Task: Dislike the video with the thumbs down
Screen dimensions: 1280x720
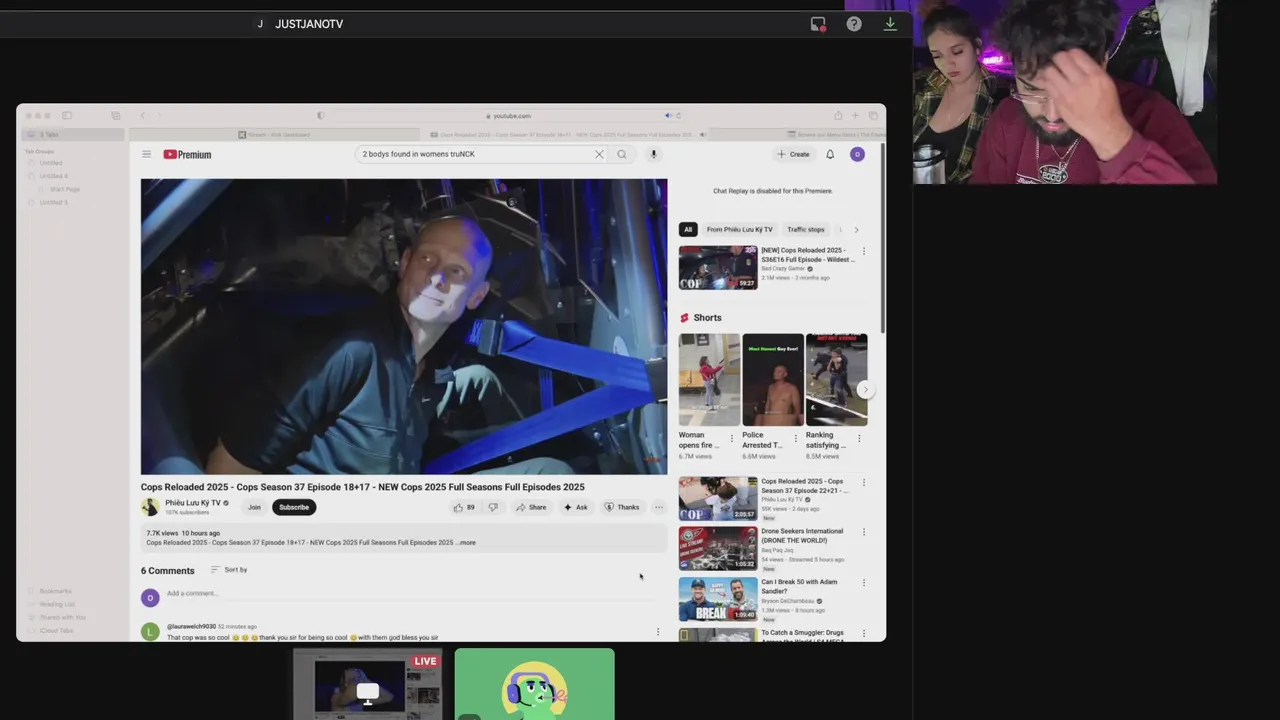Action: click(x=493, y=507)
